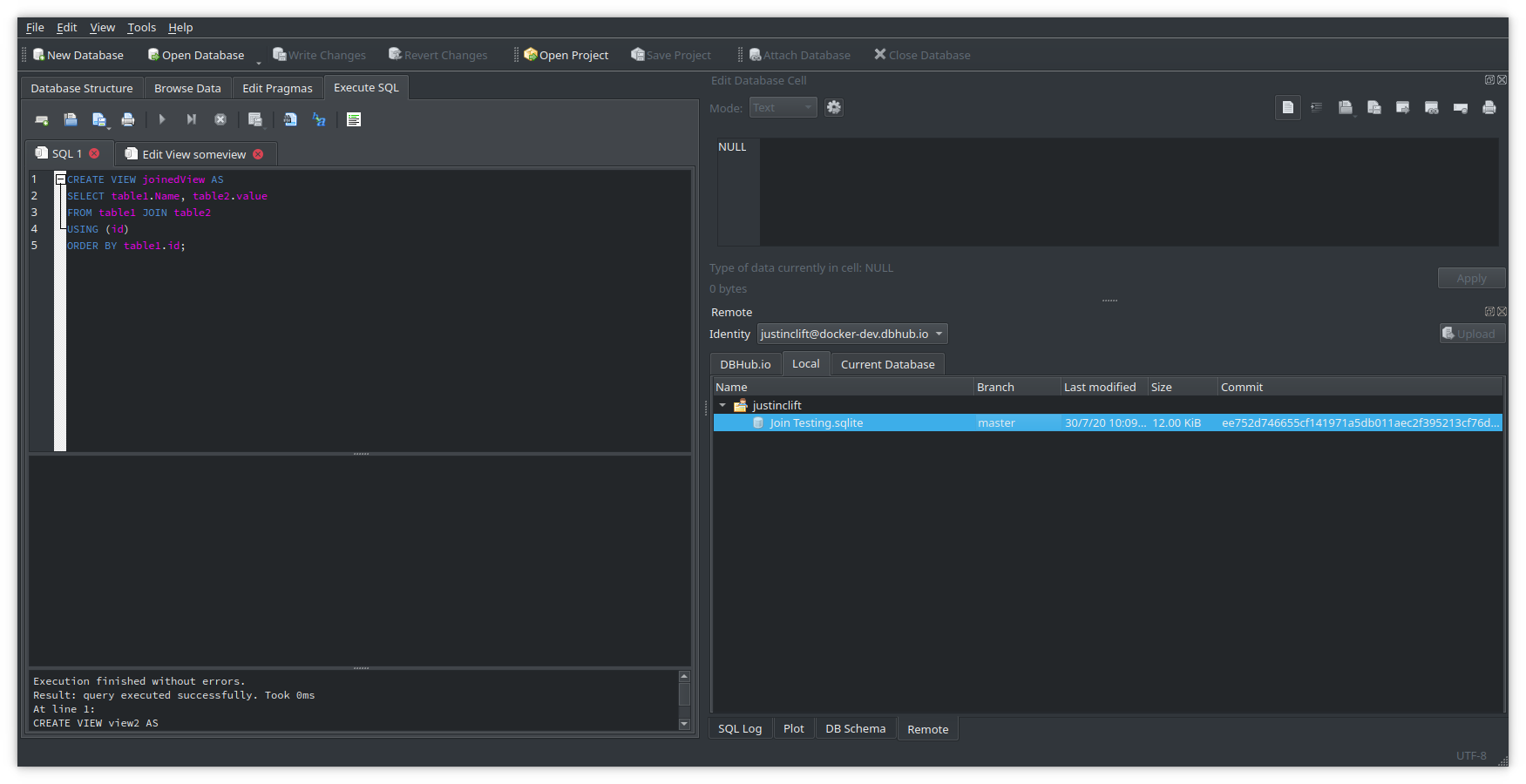Import data into cell from file
1526x784 pixels.
1345,107
